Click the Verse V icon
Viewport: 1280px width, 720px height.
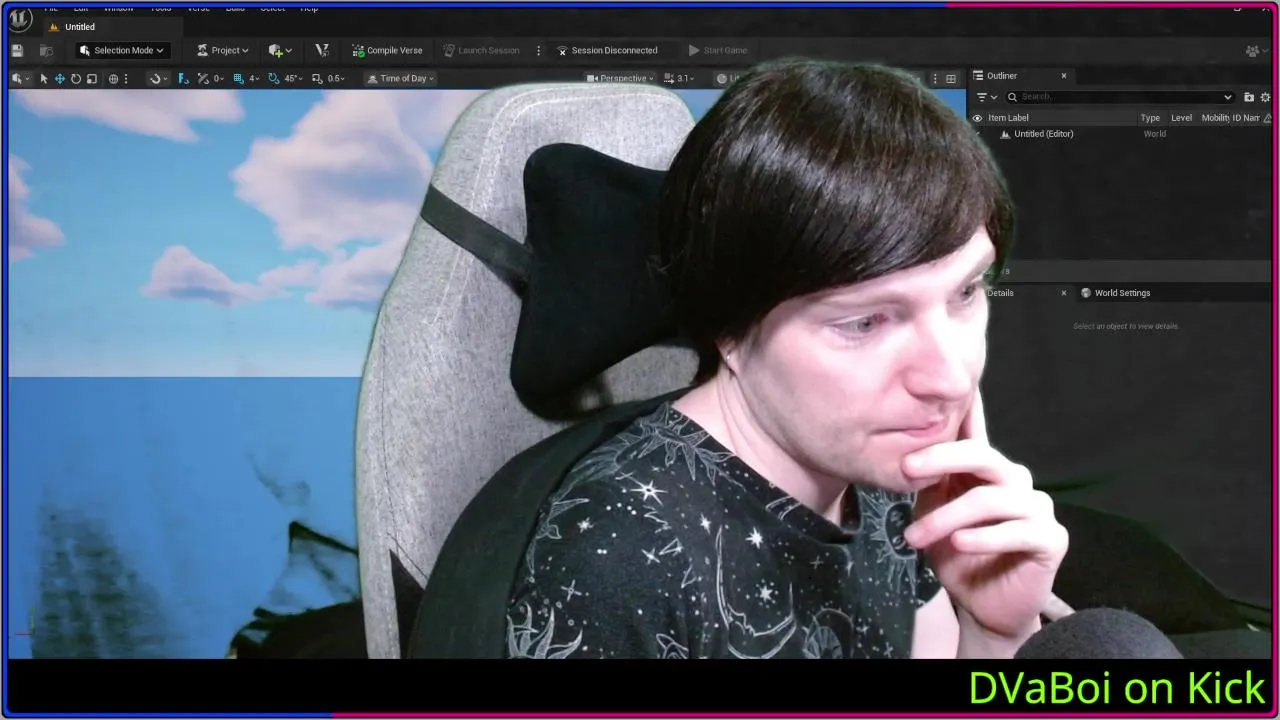pos(322,50)
